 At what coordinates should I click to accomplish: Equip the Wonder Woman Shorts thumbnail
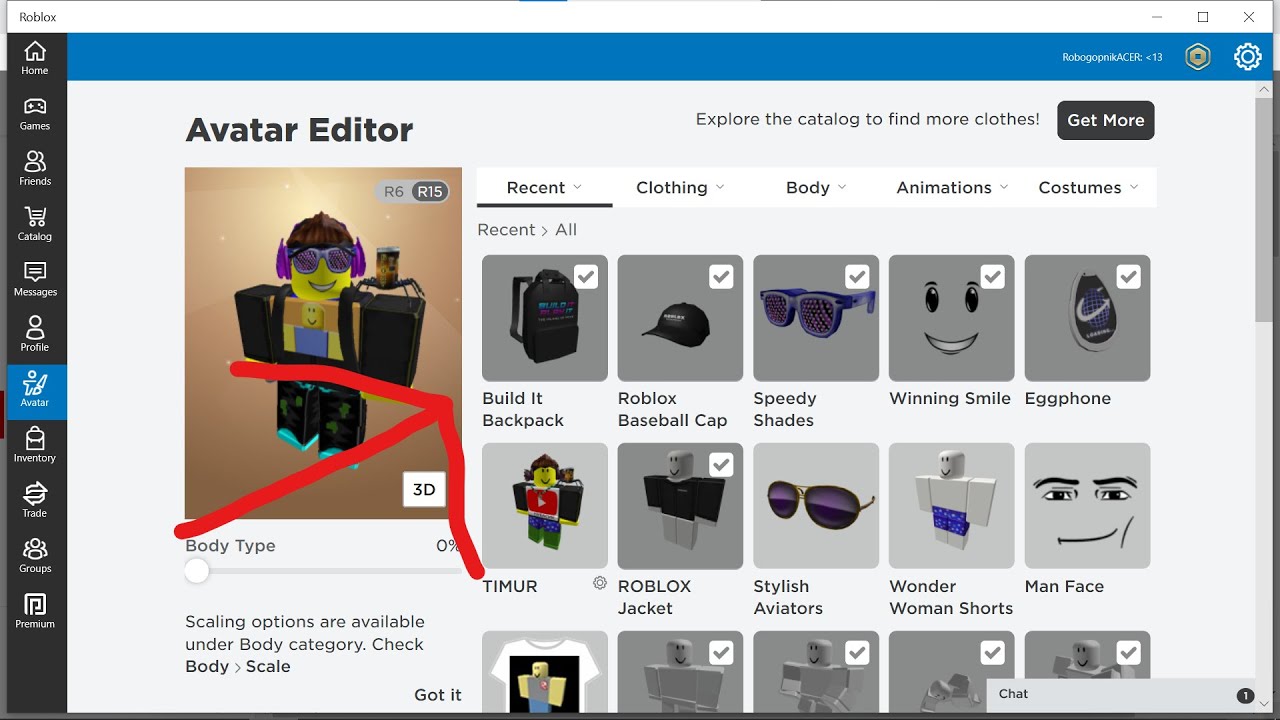click(952, 506)
